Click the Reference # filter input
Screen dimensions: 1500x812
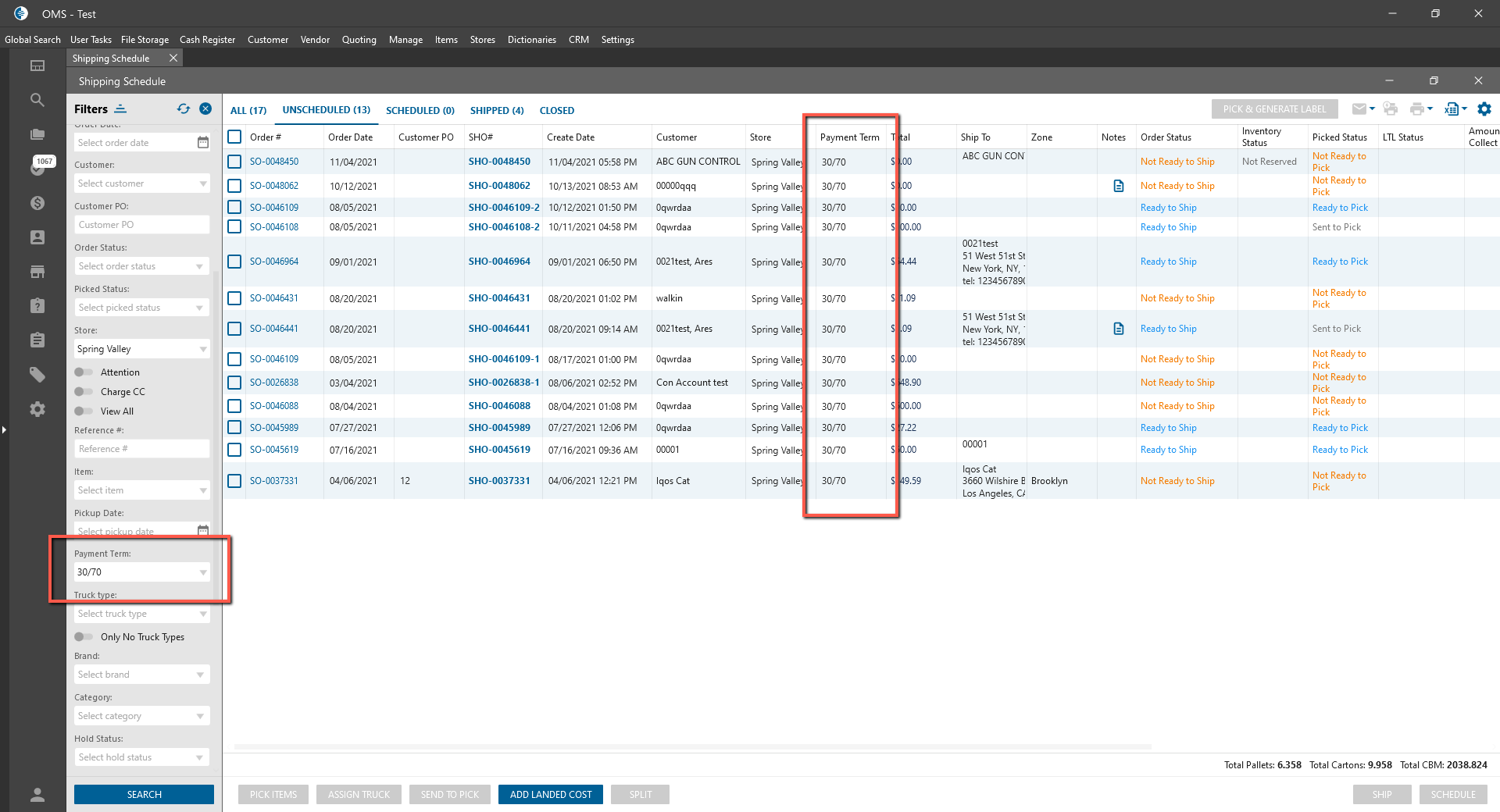click(142, 449)
